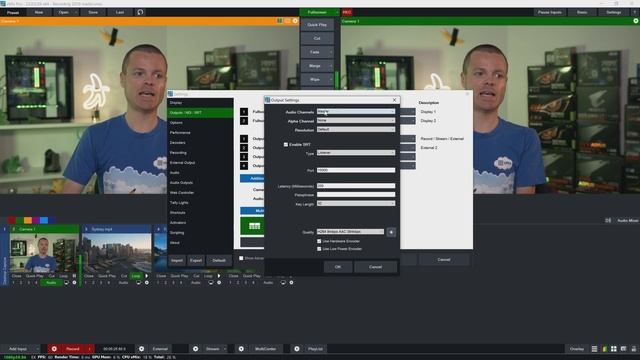Select Decoders in Settings sidebar
The width and height of the screenshot is (640, 360).
click(200, 142)
